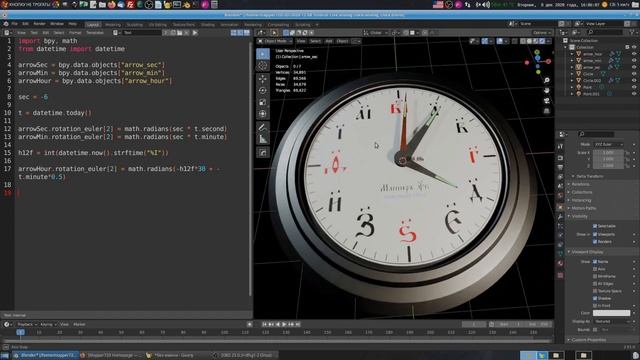Open the timeline Playback menu
This screenshot has height=360, width=640.
pos(27,324)
